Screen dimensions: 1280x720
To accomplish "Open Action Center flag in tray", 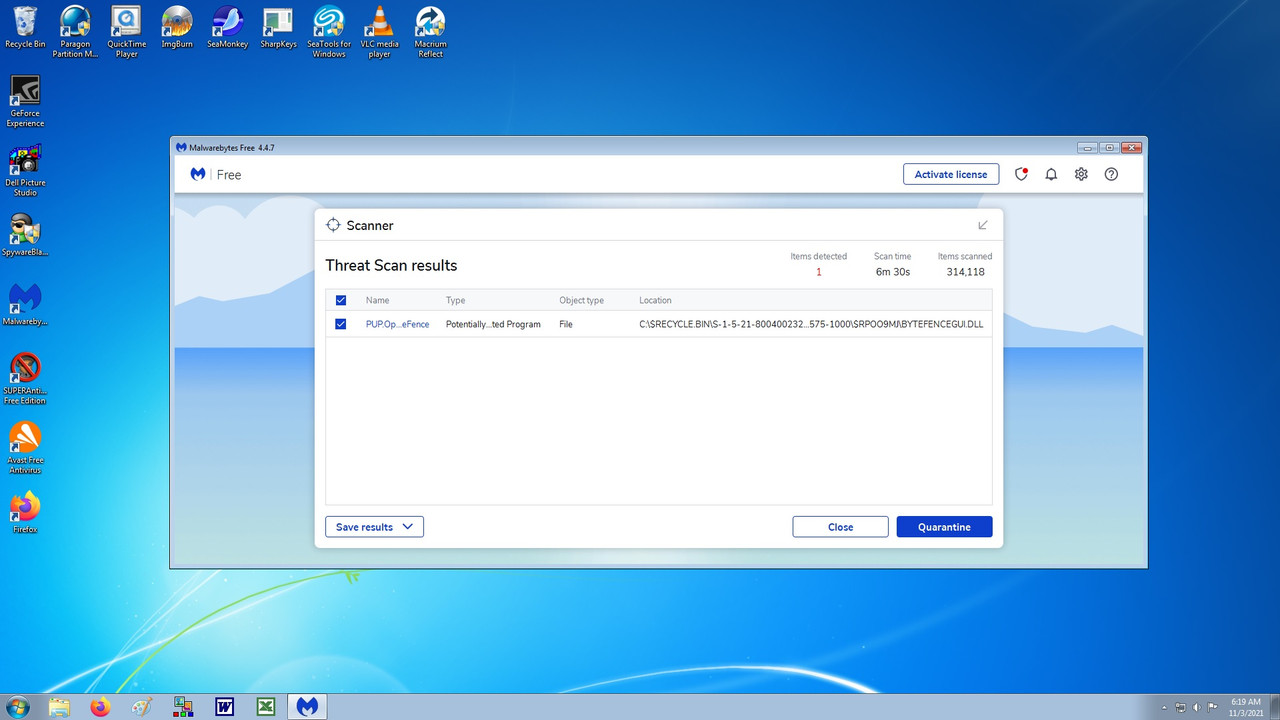I will 1212,707.
